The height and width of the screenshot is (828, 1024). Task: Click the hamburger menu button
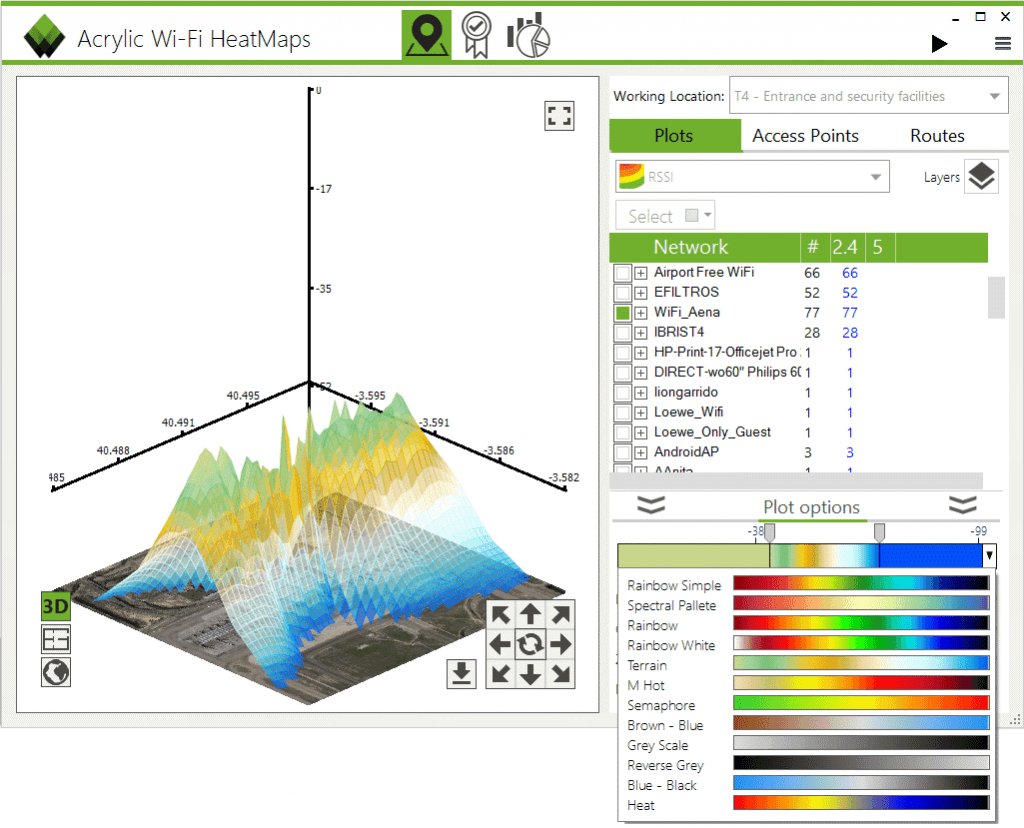(1002, 43)
